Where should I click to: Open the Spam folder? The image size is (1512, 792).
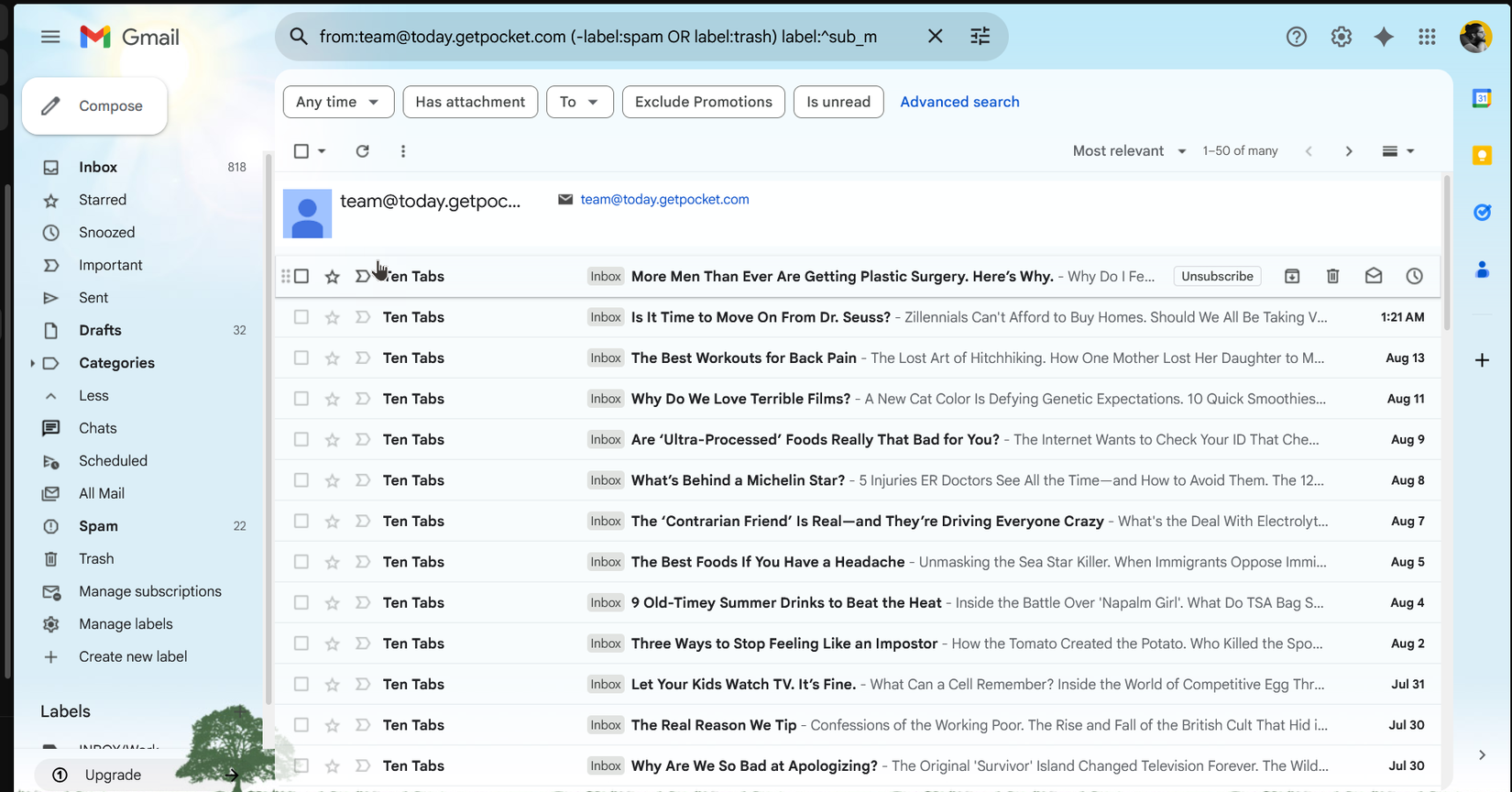click(x=98, y=526)
